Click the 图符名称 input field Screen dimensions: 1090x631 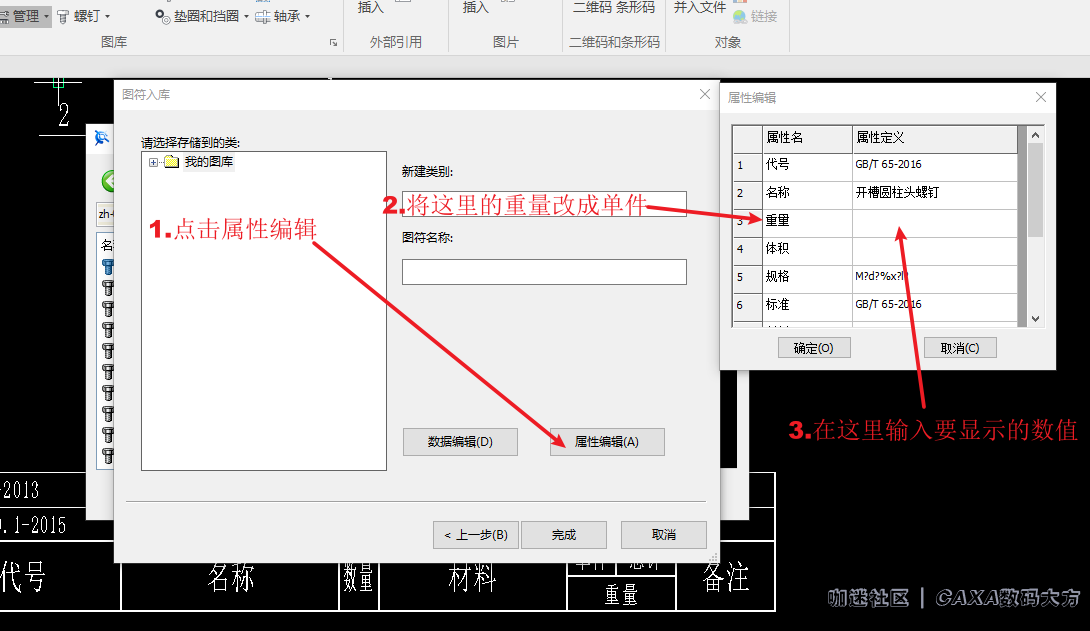pyautogui.click(x=544, y=272)
